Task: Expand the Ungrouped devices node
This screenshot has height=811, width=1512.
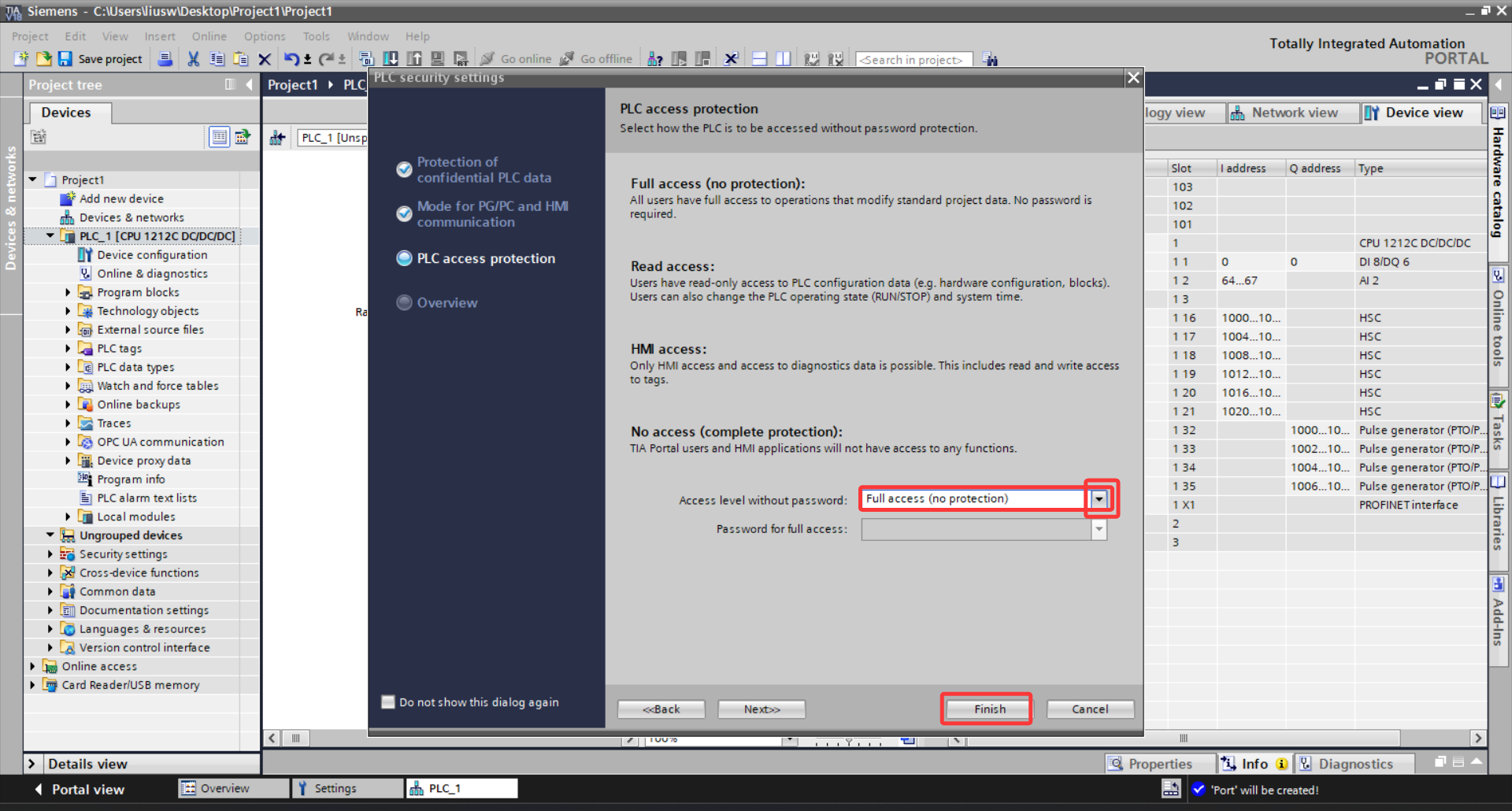Action: pos(50,535)
